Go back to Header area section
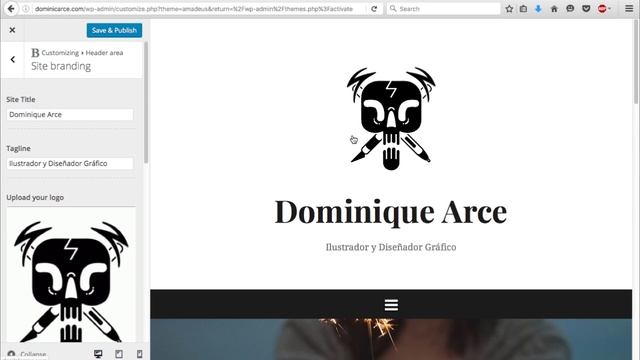This screenshot has height=360, width=640. (13, 60)
